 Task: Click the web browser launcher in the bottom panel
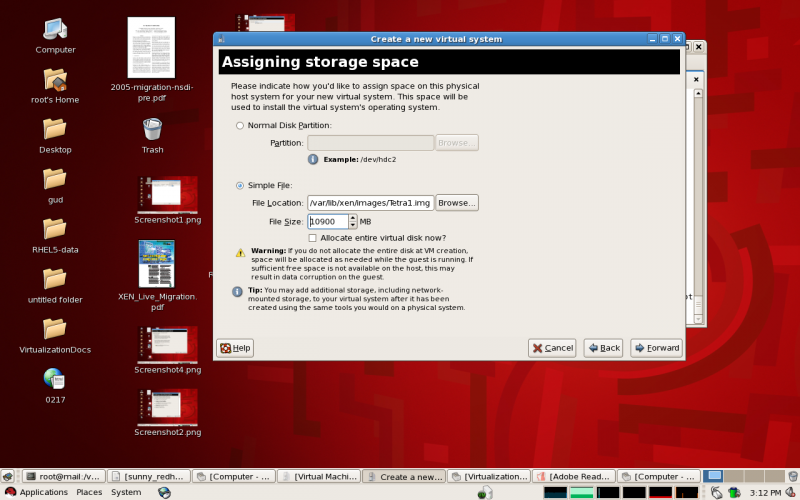pos(164,492)
